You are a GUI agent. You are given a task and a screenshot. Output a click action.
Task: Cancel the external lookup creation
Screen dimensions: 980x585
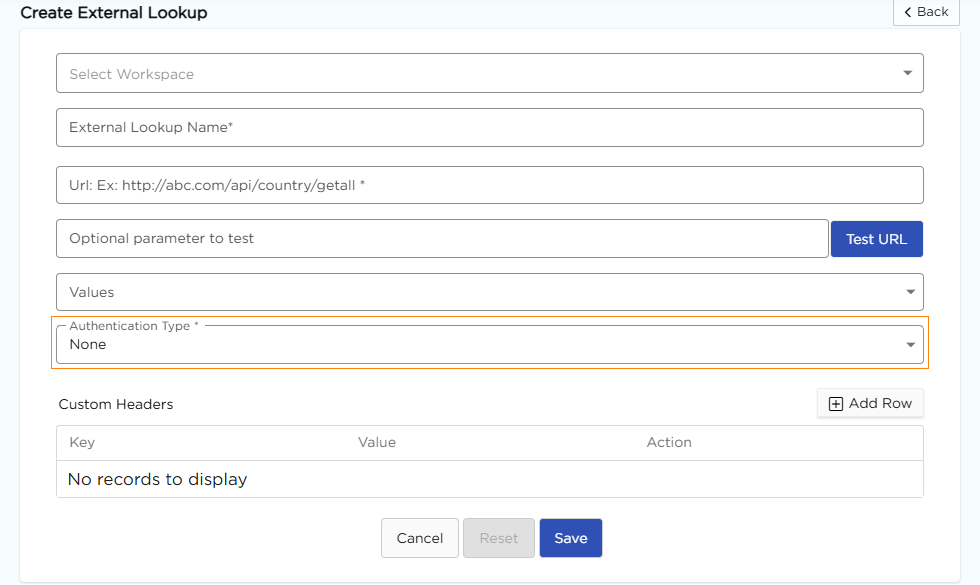420,538
